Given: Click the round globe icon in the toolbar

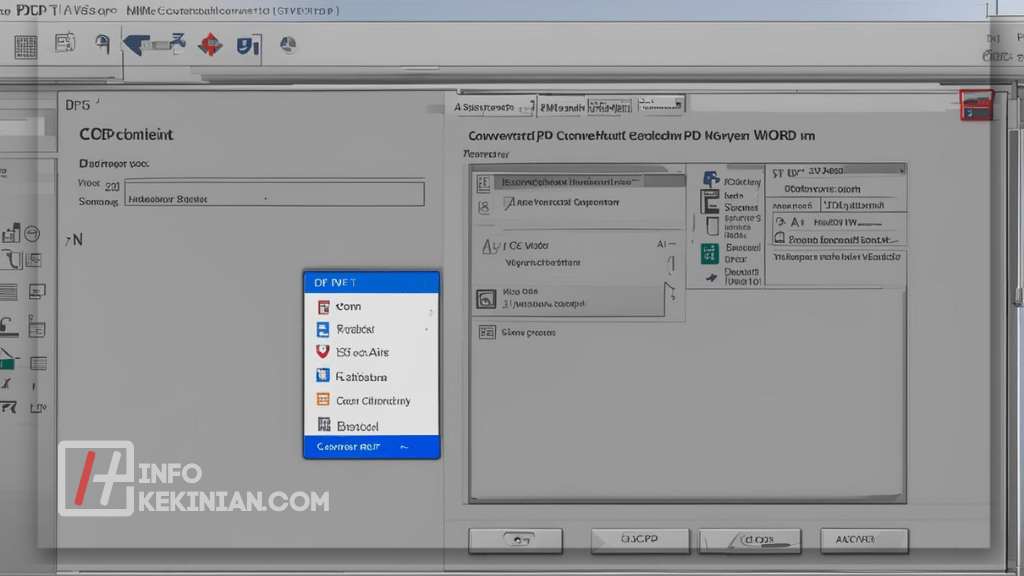Looking at the screenshot, I should [288, 45].
